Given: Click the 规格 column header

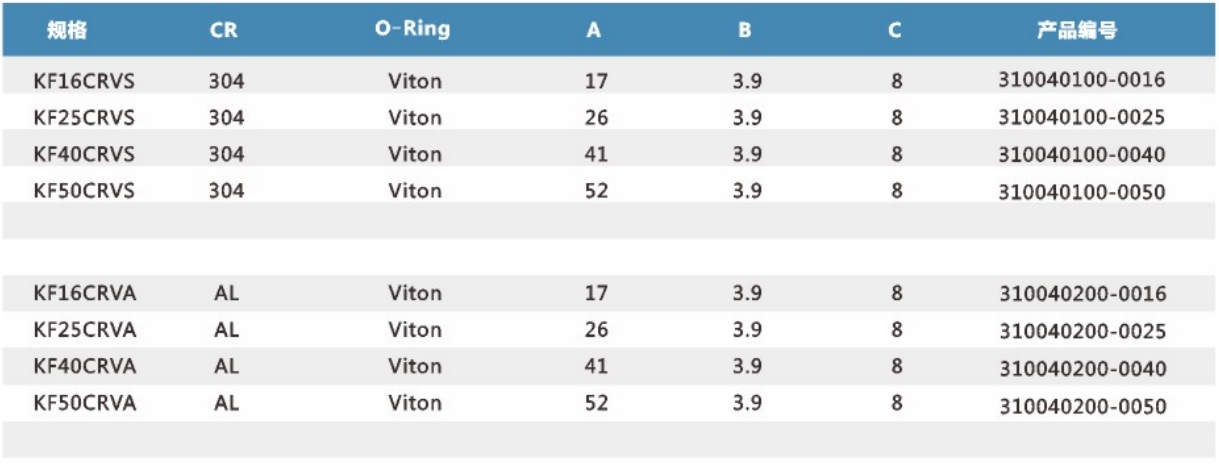Looking at the screenshot, I should click(68, 31).
